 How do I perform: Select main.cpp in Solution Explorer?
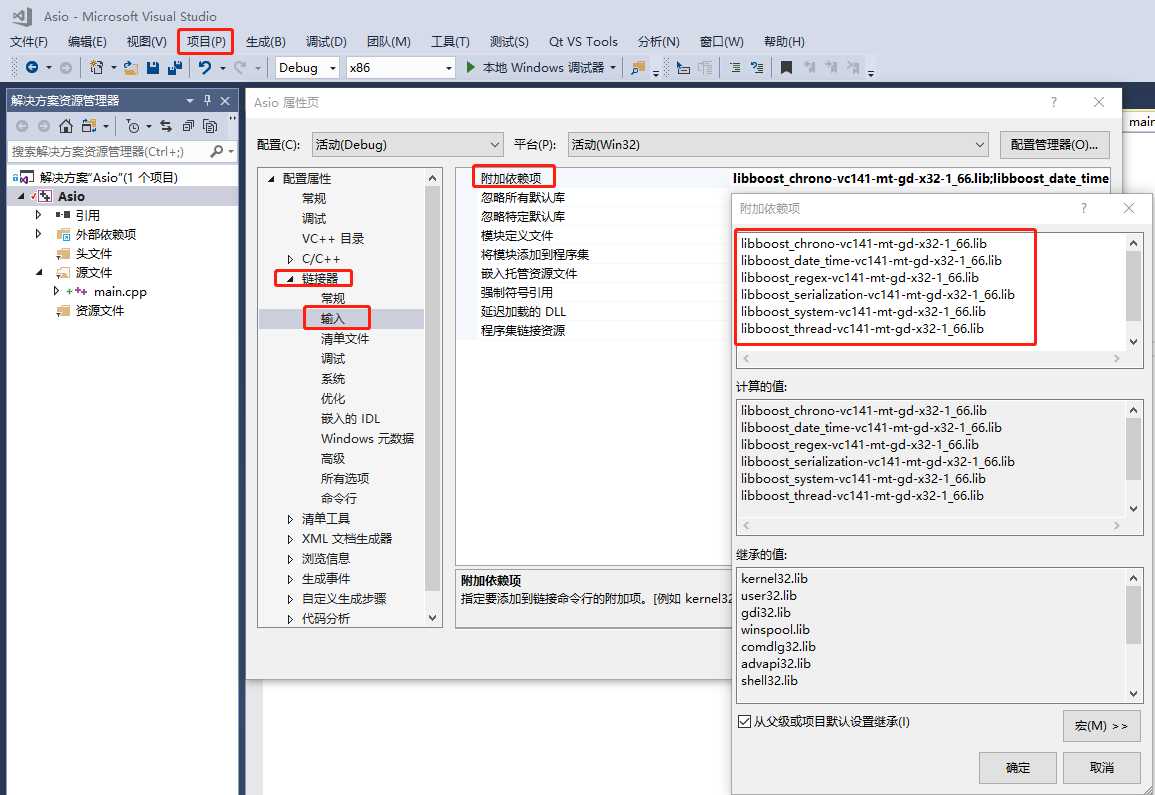[120, 292]
